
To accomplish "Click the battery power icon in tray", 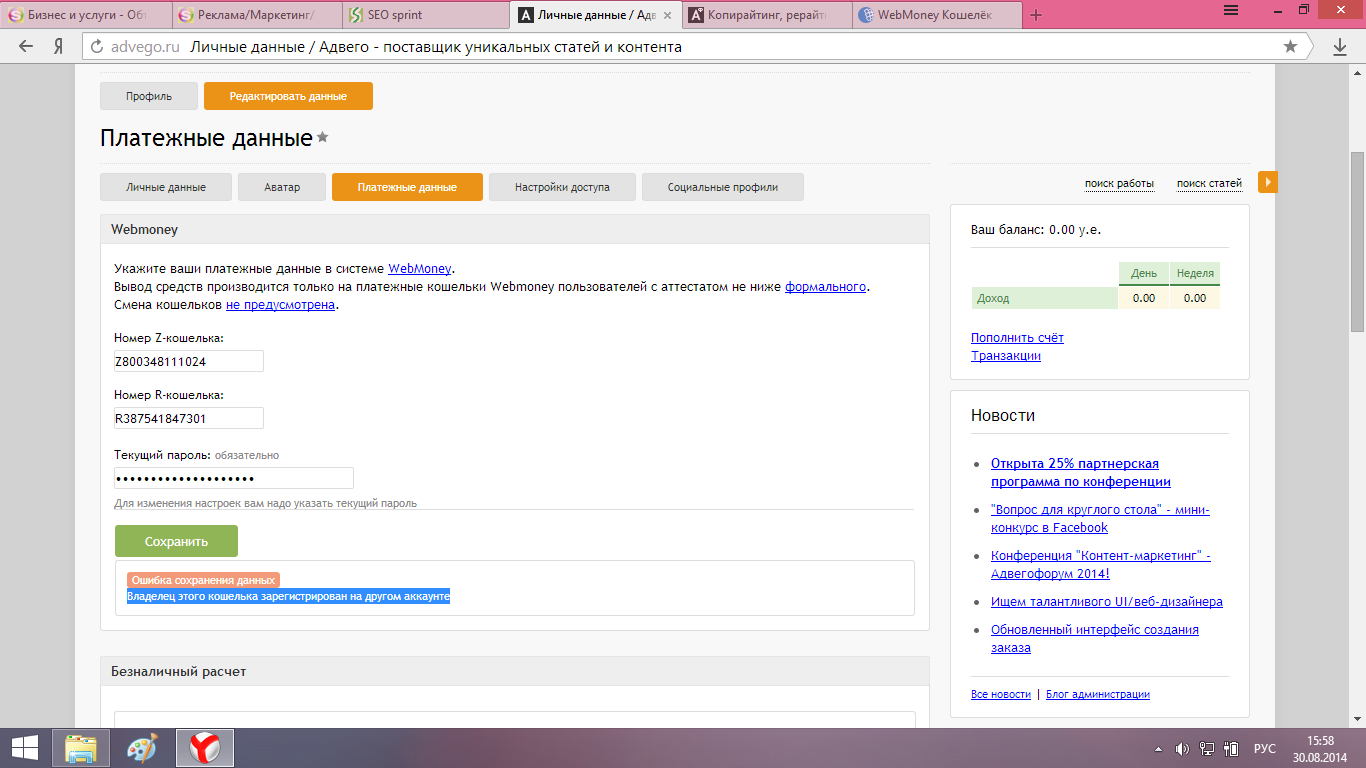I will coord(1231,748).
